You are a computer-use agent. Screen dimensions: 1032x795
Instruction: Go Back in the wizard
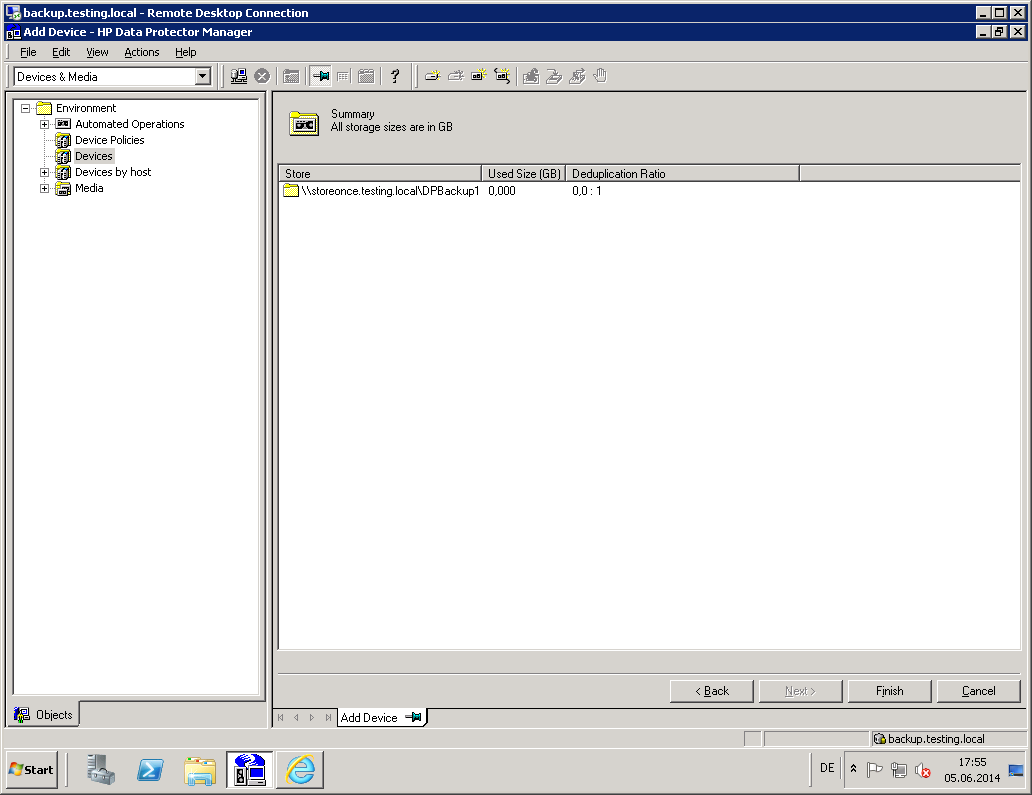[711, 691]
